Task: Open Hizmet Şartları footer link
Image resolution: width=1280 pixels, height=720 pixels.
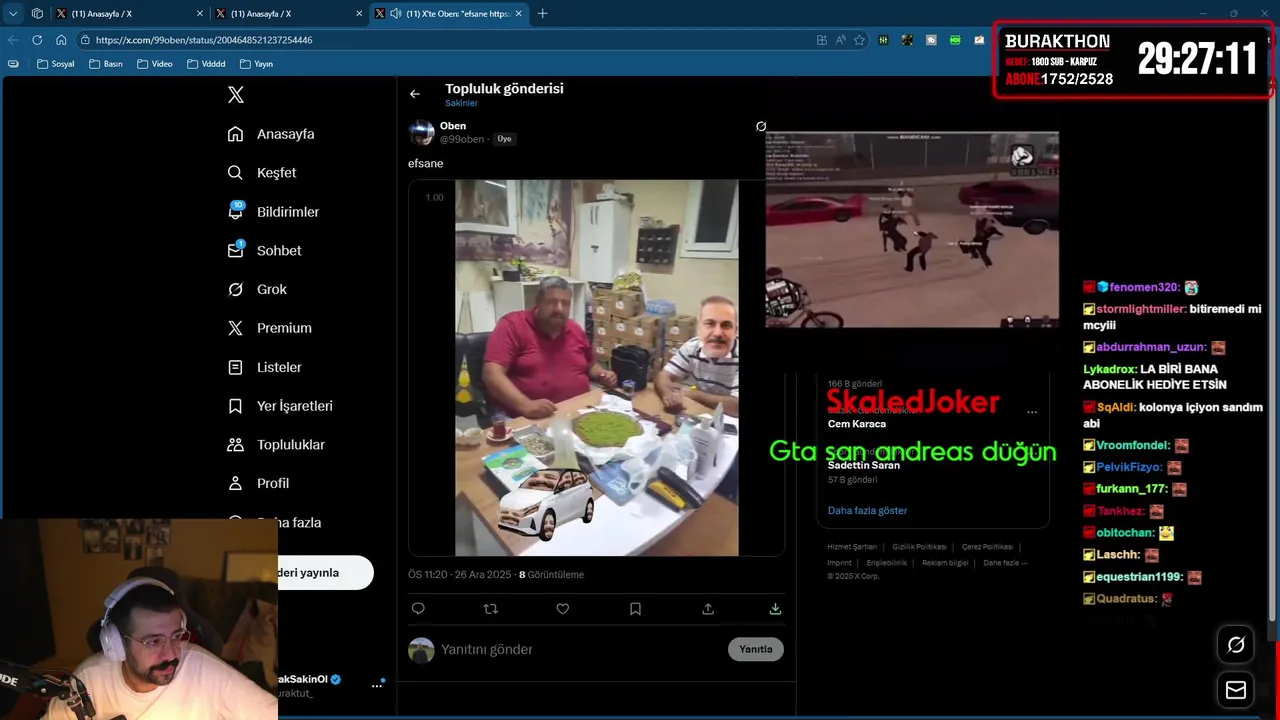Action: pos(852,547)
